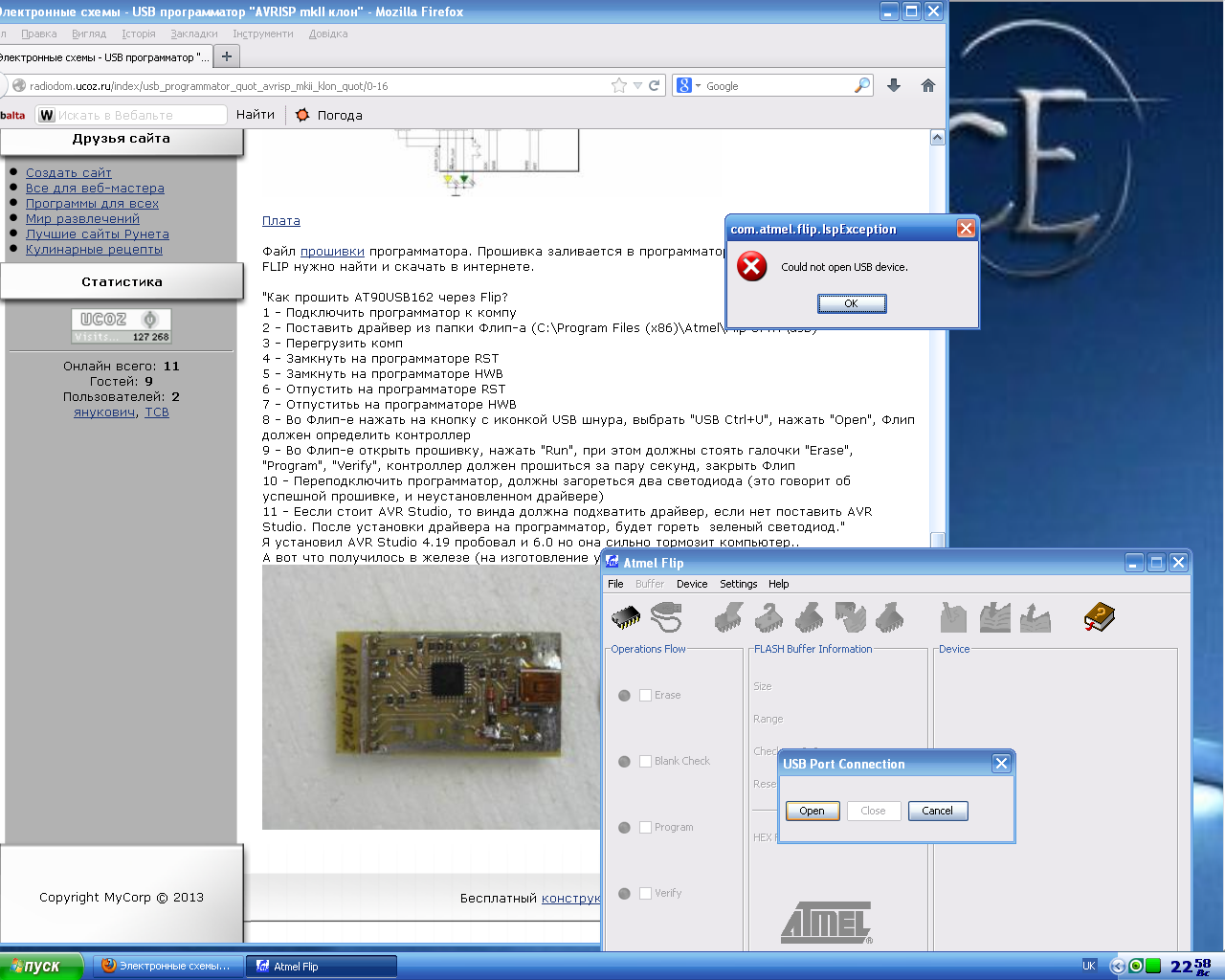Open the Help menu in Atmel Flip

click(x=778, y=584)
